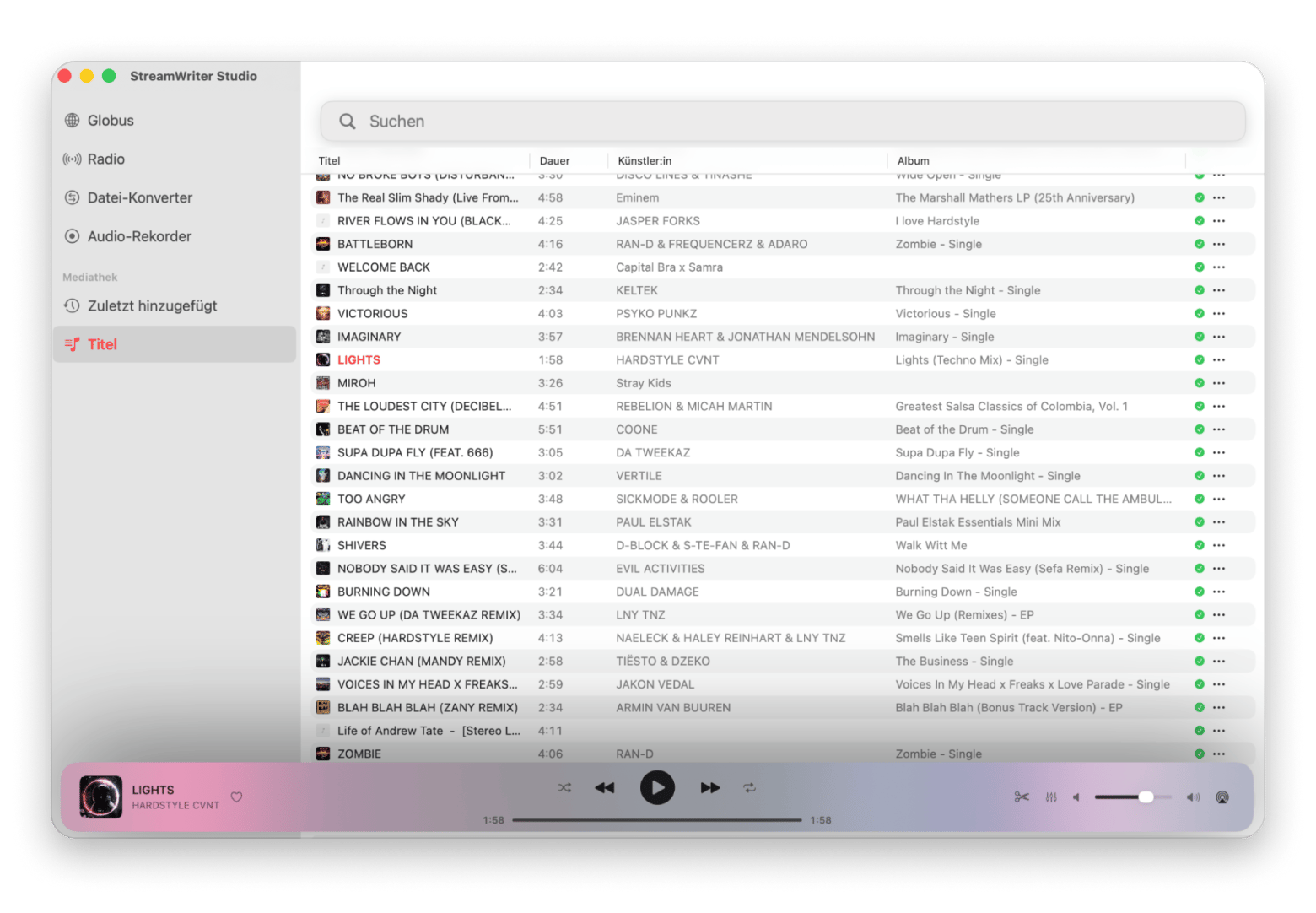Click artist ARMIN VAN BUUREN
This screenshot has height=913, width=1316.
pos(673,708)
